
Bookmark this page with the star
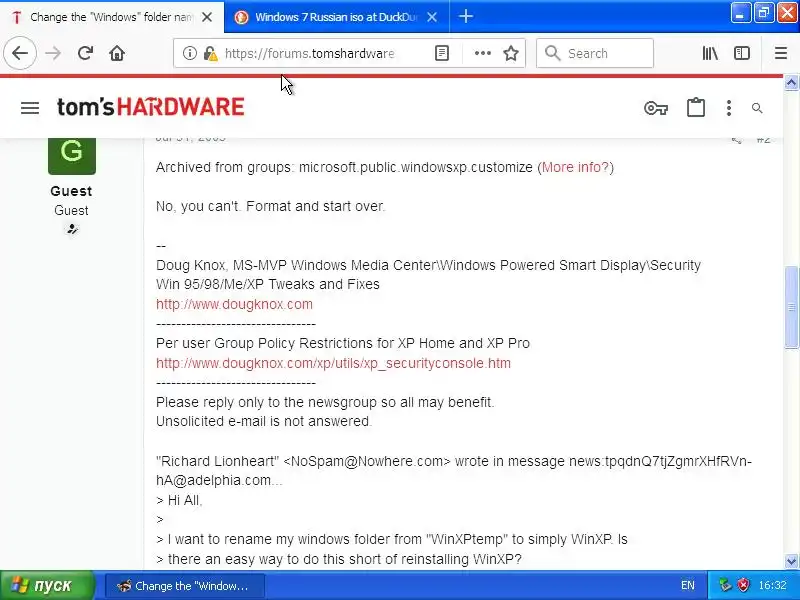click(511, 53)
